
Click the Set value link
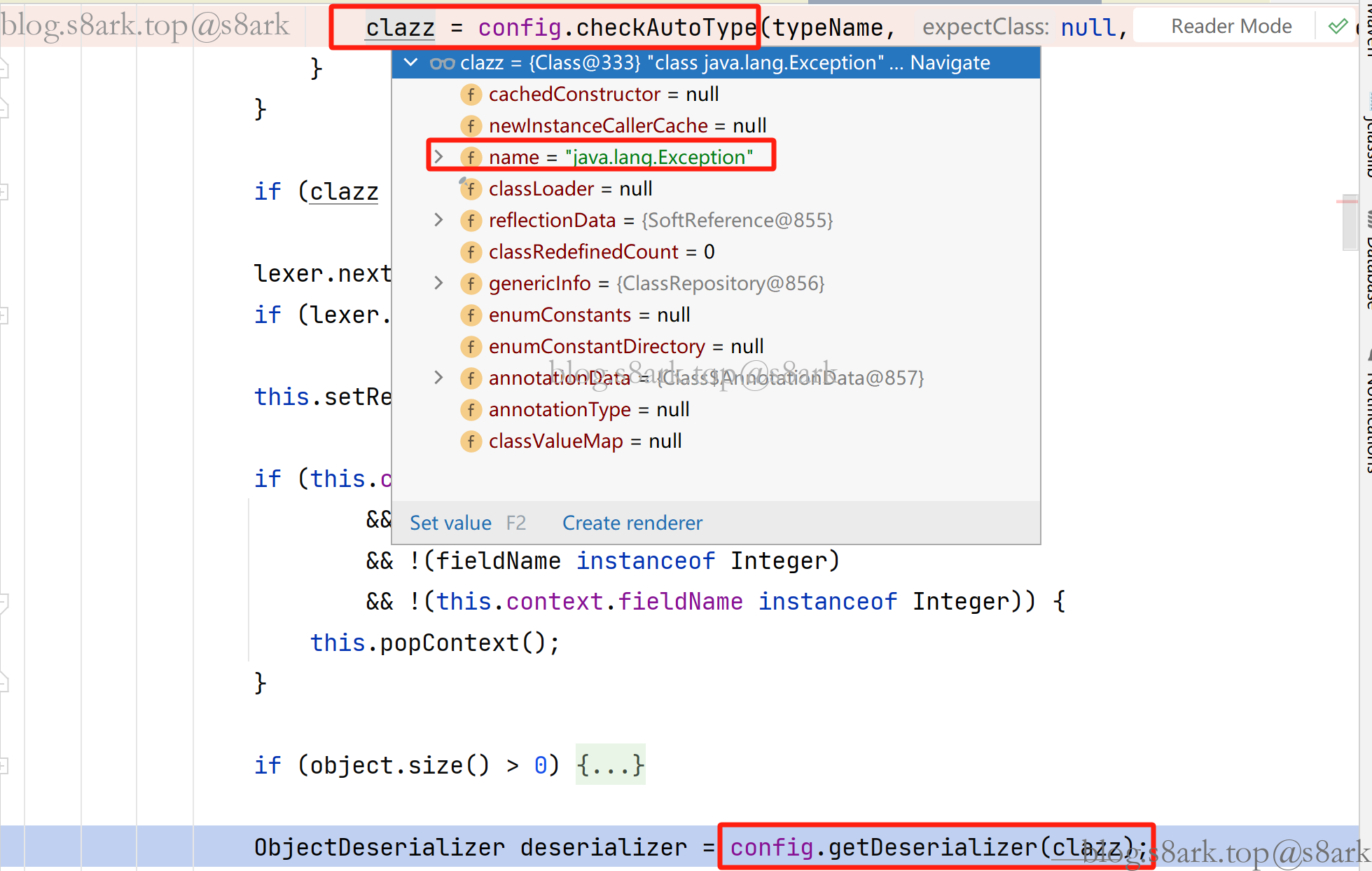(x=450, y=523)
